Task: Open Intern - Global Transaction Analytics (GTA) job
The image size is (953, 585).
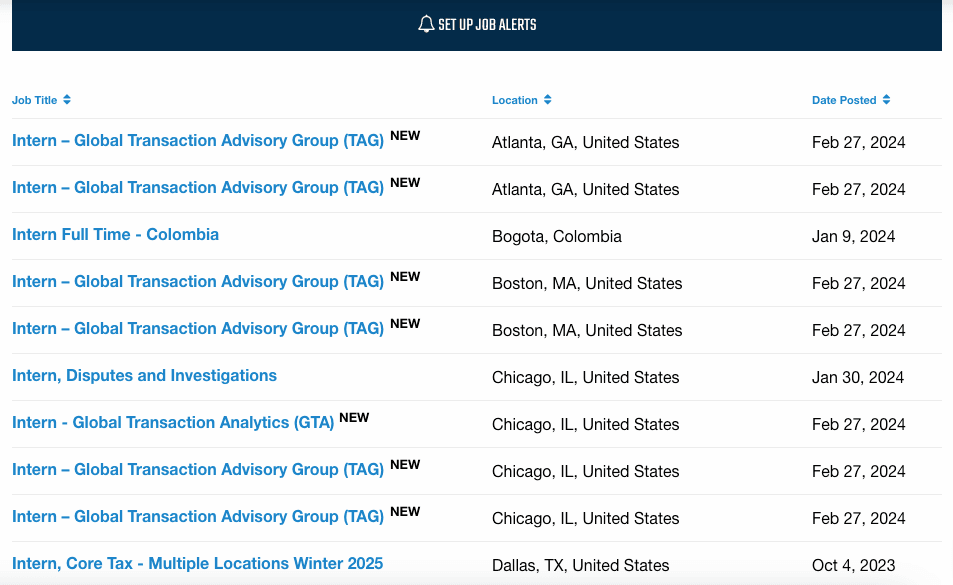Action: point(173,423)
